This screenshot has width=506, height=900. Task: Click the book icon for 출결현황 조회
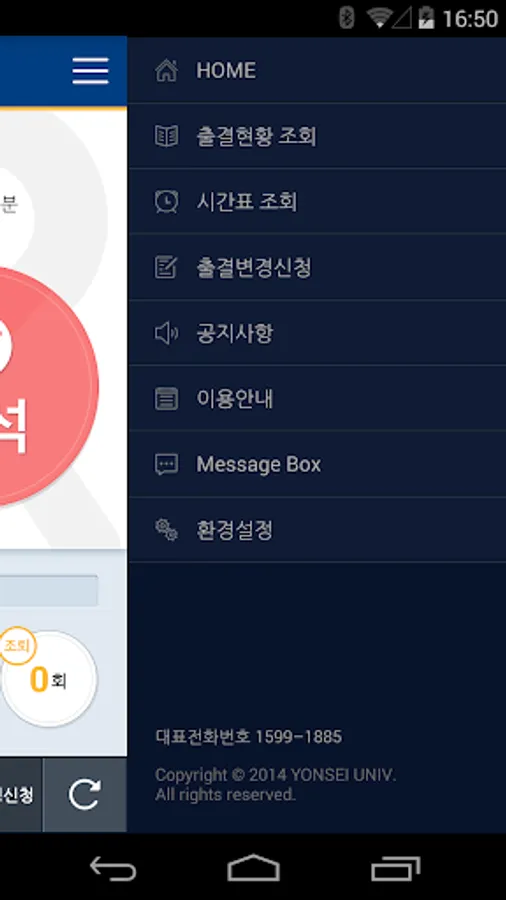166,137
